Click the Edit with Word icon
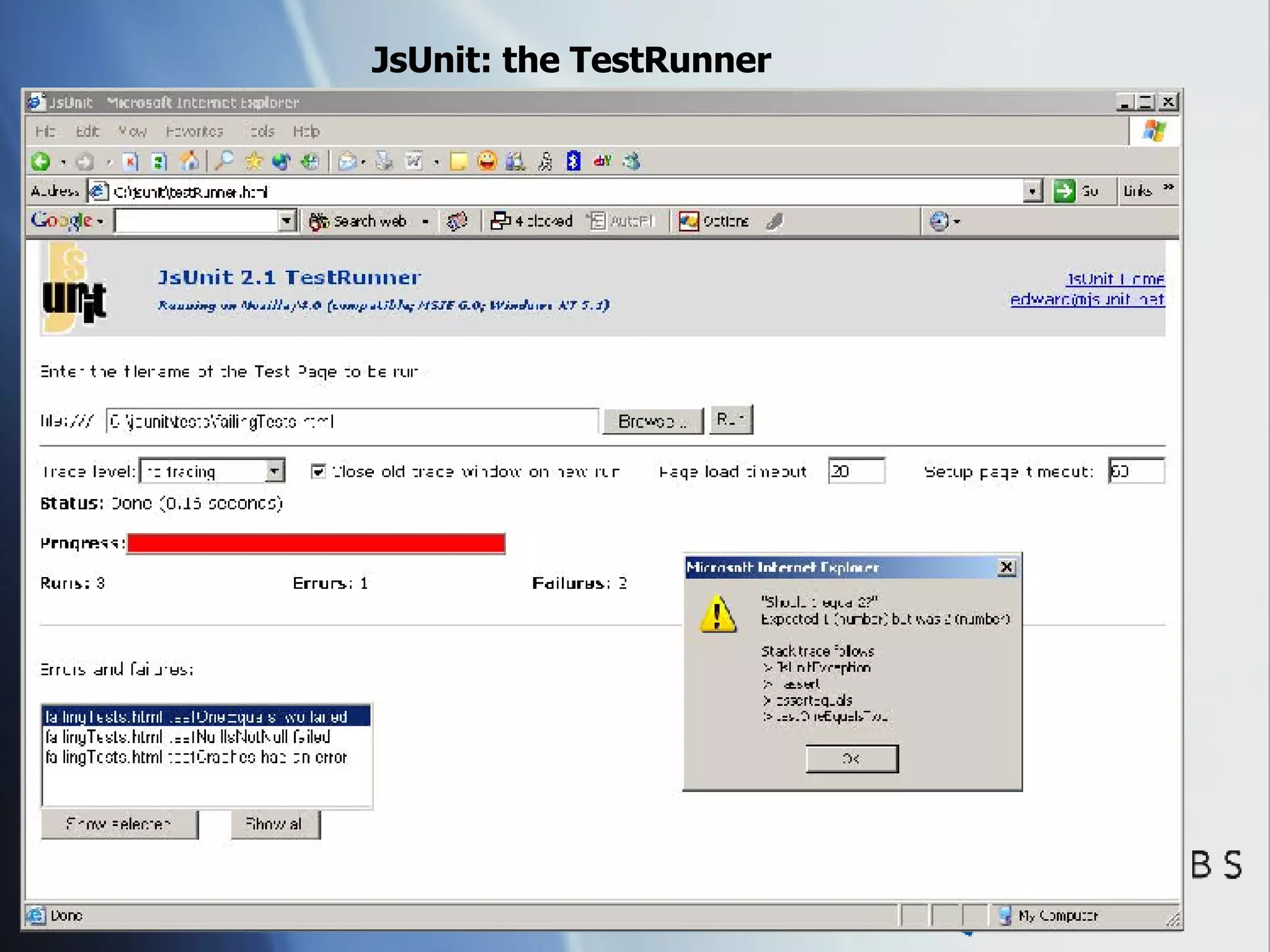The image size is (1270, 952). 414,162
